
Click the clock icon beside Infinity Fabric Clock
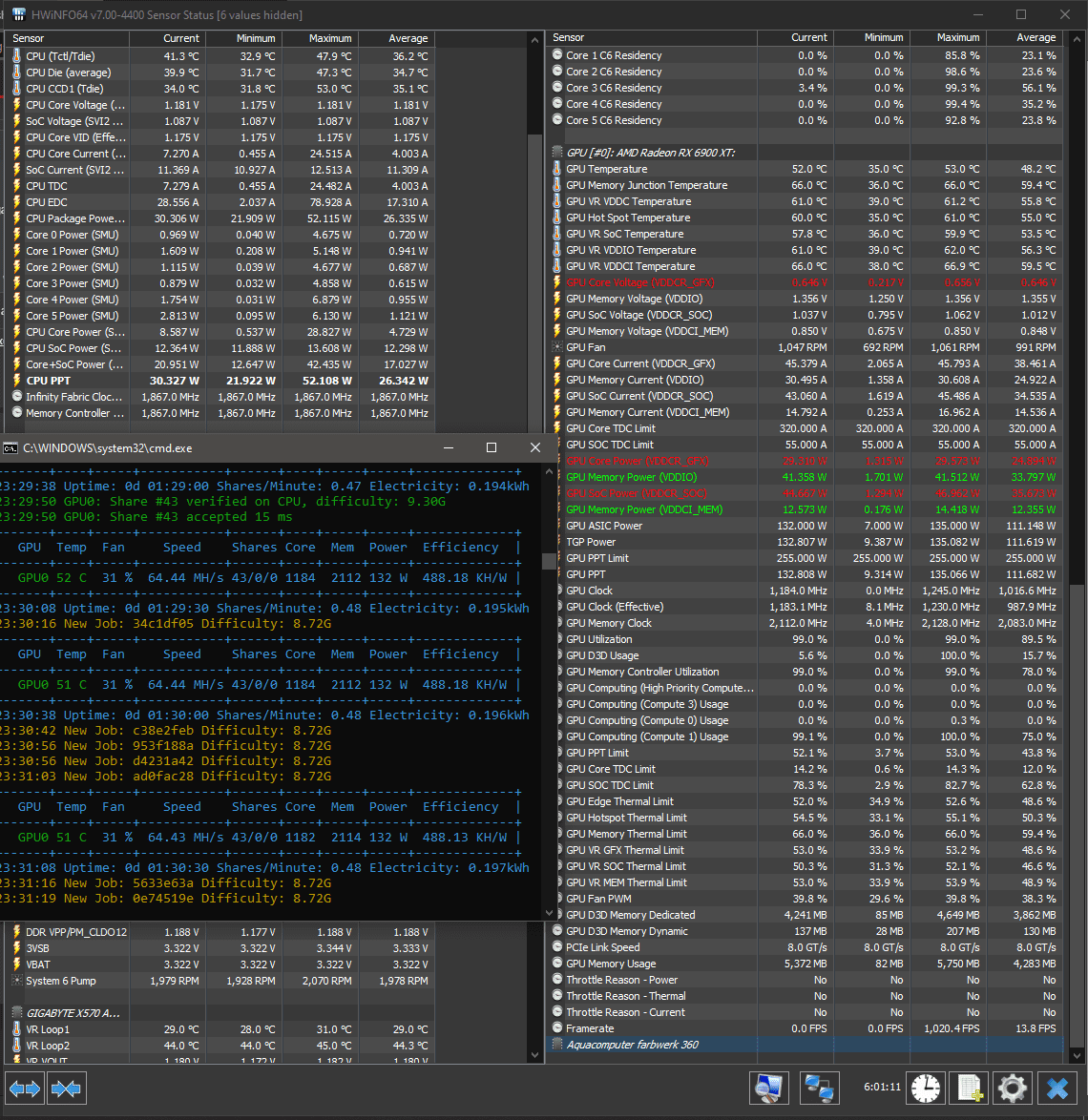(17, 397)
